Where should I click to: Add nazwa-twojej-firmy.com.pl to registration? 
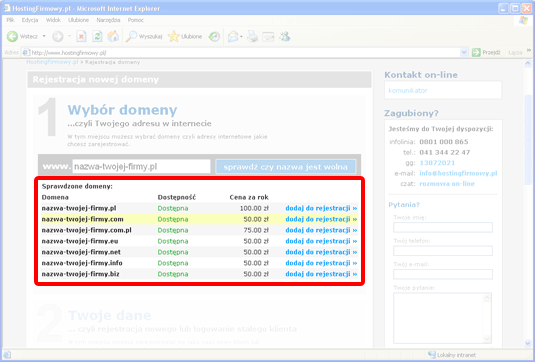click(321, 230)
